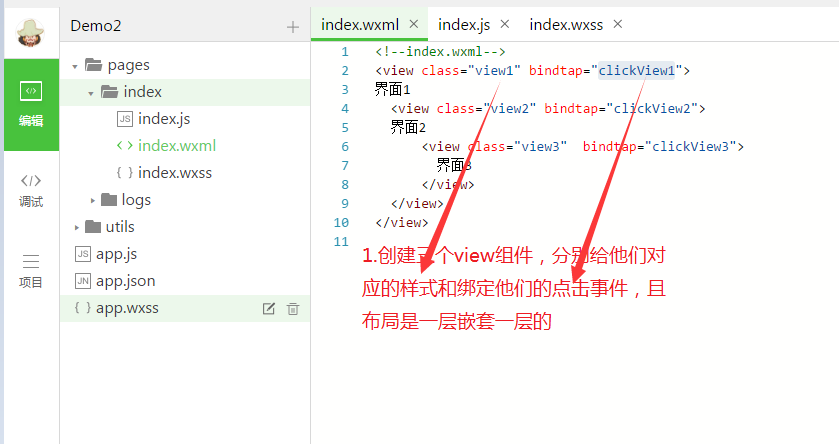This screenshot has height=444, width=839.
Task: Click the user avatar icon
Action: [x=30, y=28]
